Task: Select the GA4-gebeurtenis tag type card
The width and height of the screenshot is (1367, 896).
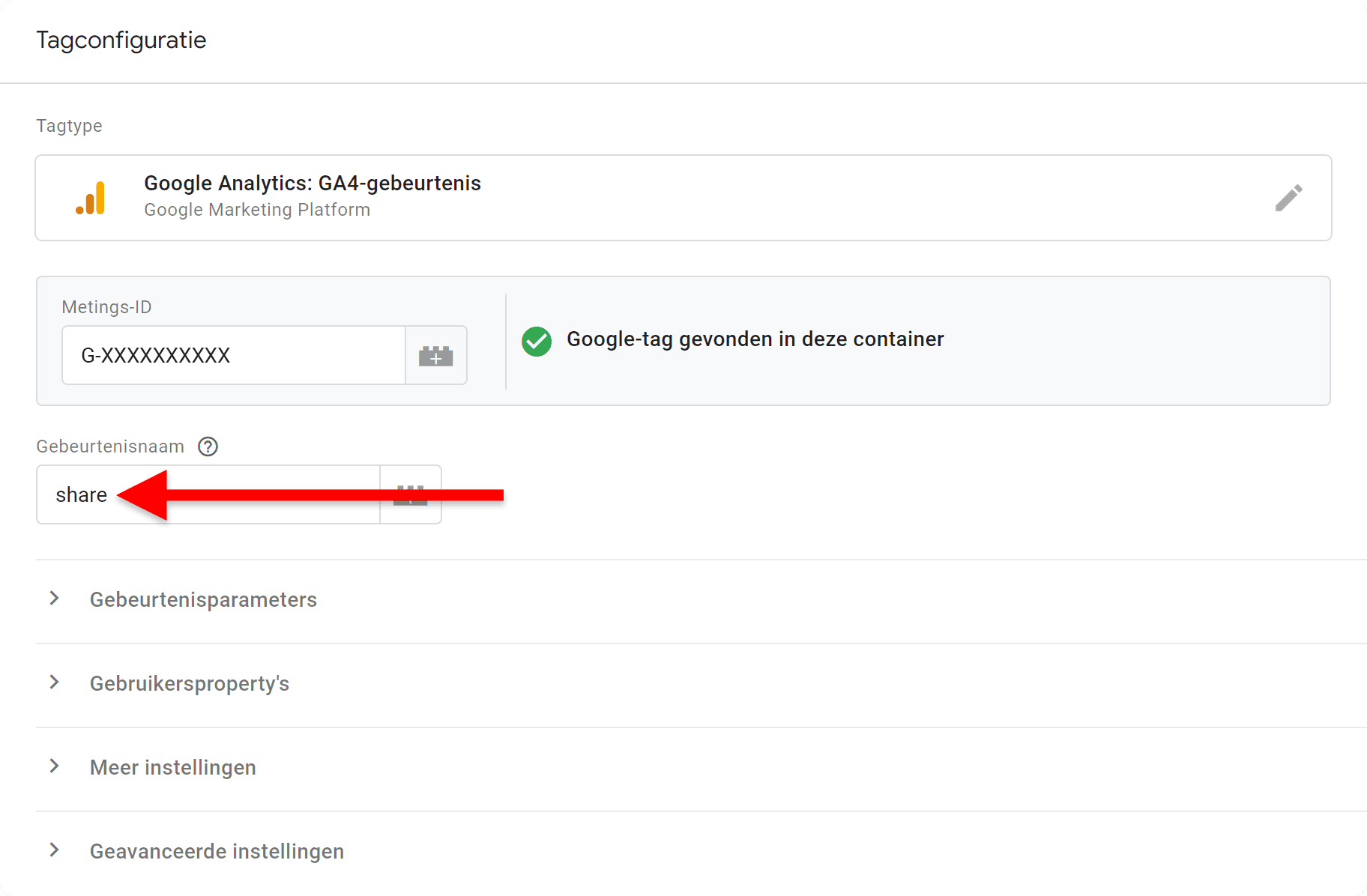Action: (x=683, y=197)
